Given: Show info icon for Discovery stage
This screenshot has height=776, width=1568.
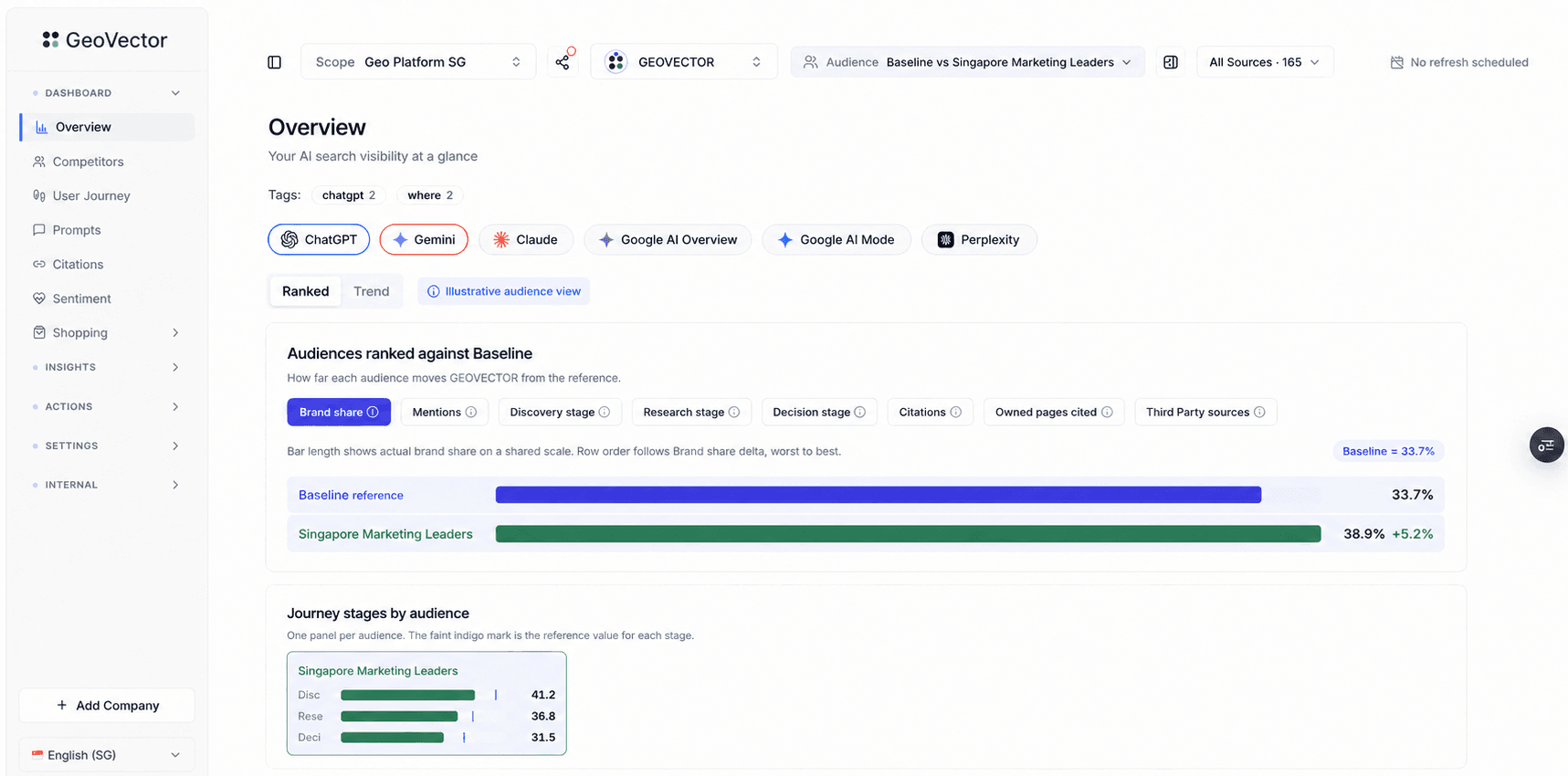Looking at the screenshot, I should 605,412.
